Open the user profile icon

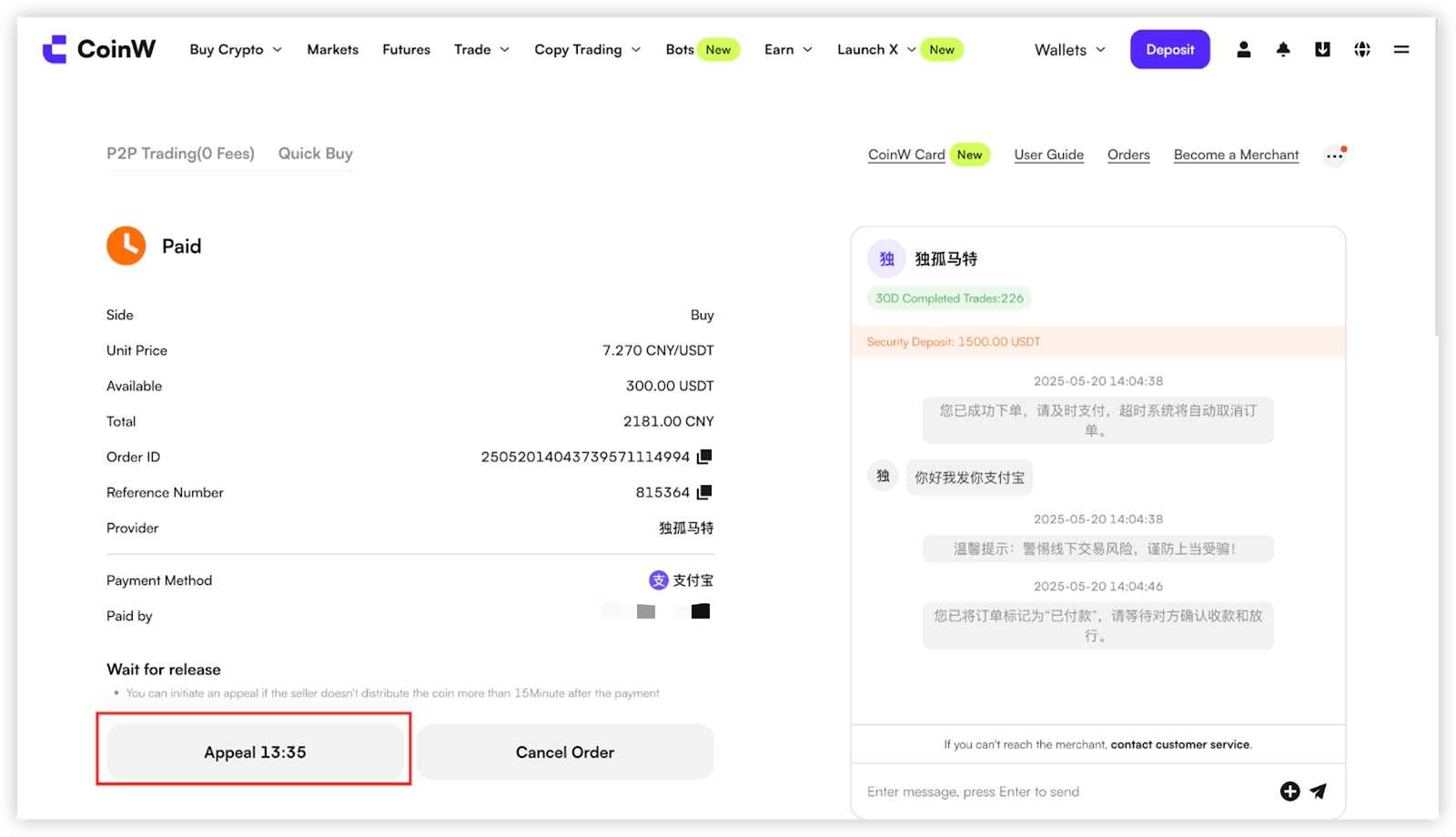[x=1243, y=49]
